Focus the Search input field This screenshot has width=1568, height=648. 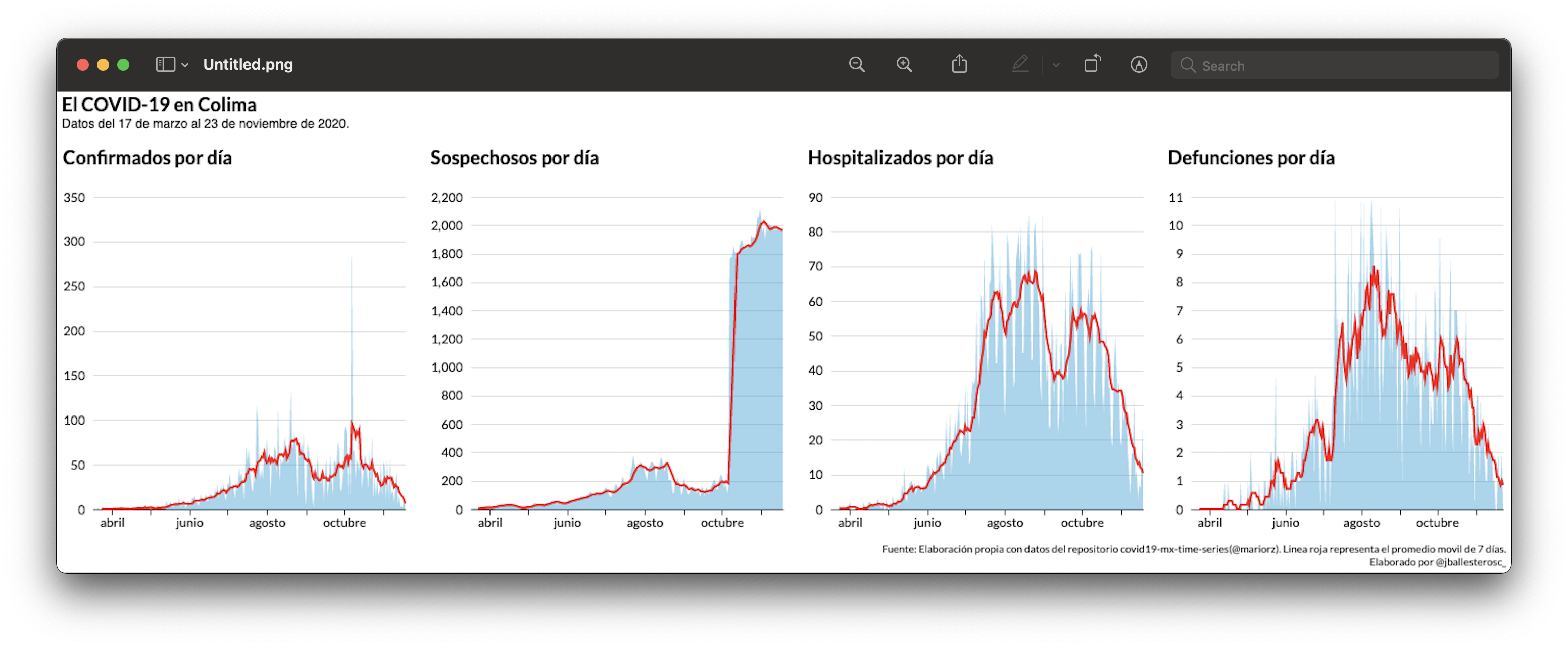pos(1335,65)
